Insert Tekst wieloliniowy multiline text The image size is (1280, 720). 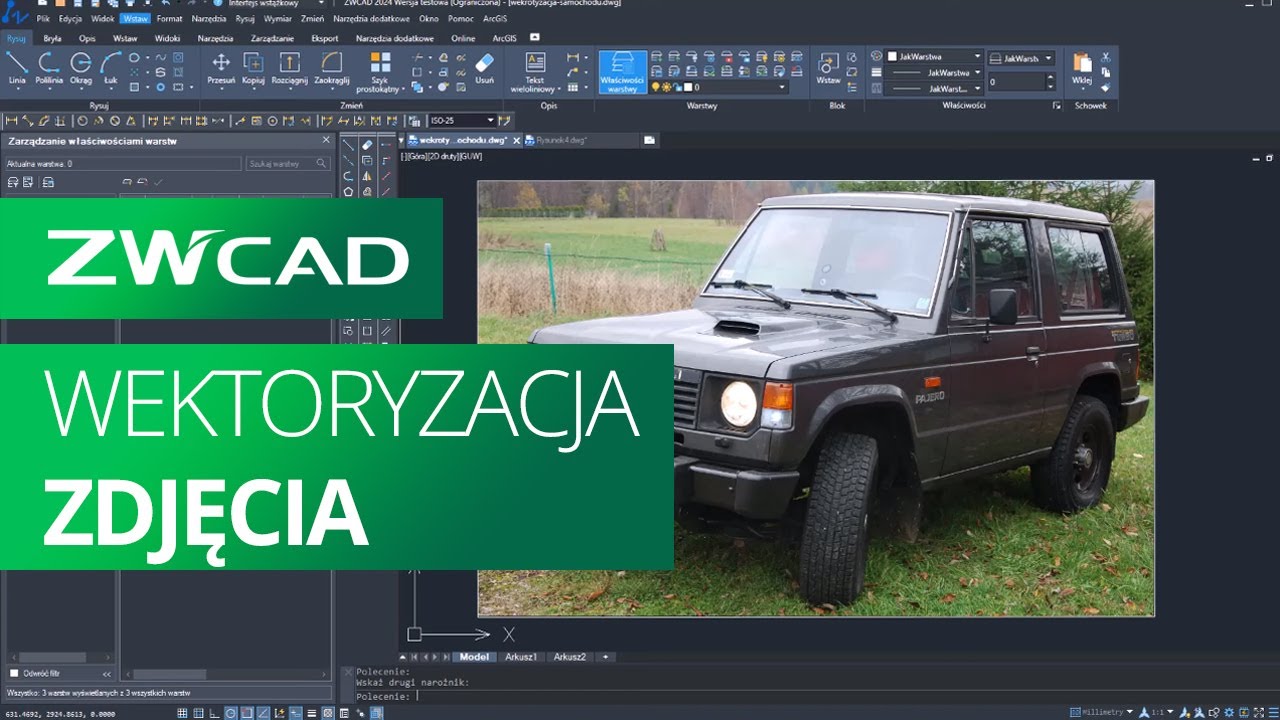point(536,72)
